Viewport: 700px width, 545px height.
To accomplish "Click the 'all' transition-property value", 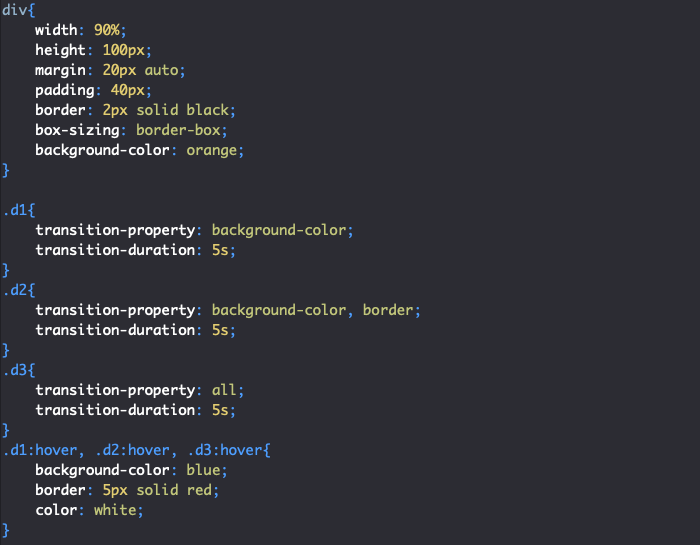I will (224, 390).
